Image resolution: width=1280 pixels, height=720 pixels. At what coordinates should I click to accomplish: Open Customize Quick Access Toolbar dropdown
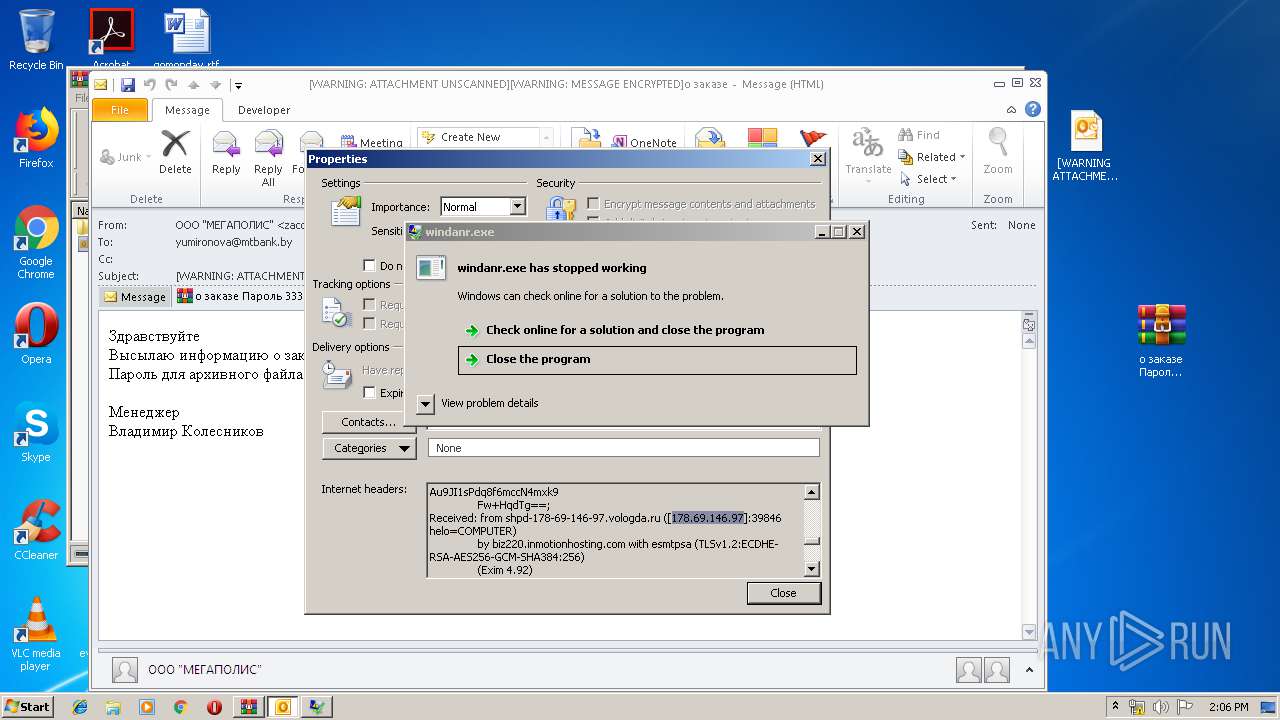coord(239,86)
